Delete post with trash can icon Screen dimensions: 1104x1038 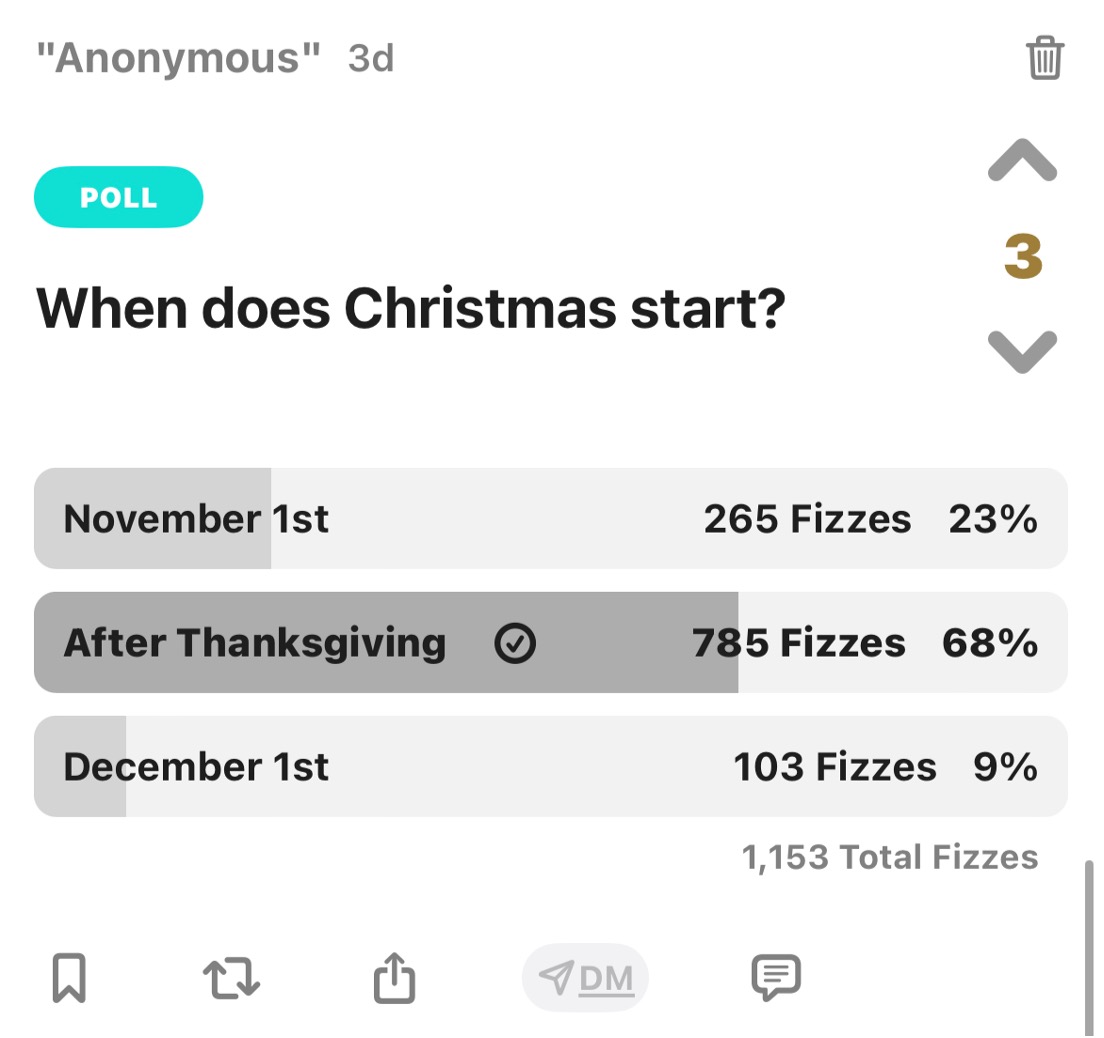pyautogui.click(x=1045, y=58)
